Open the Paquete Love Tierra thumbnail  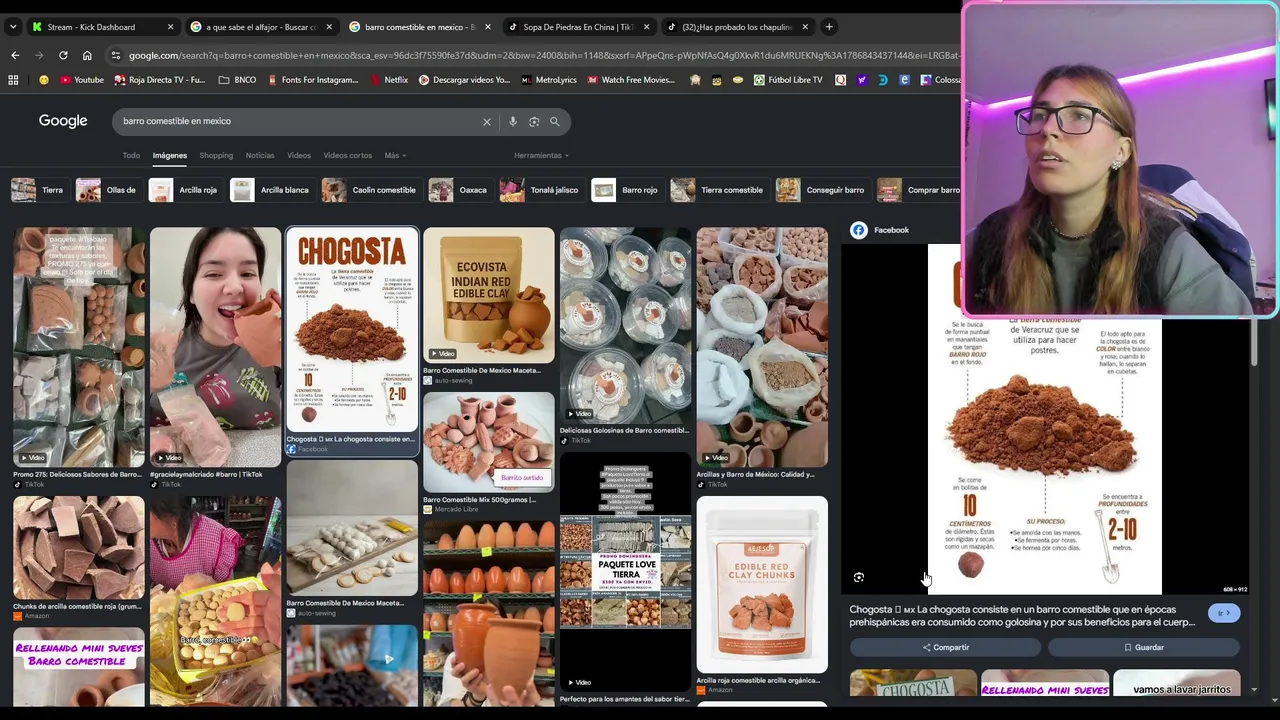pos(625,573)
